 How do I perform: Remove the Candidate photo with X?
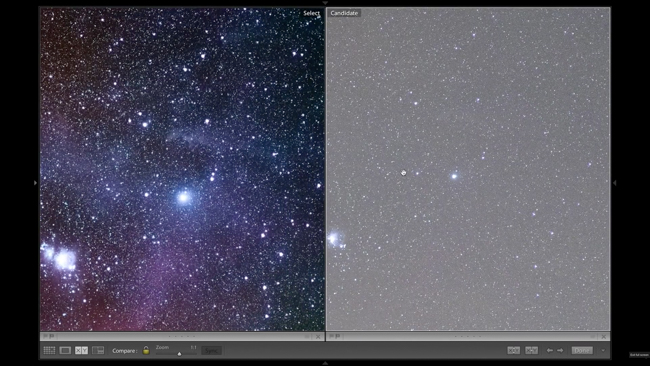604,337
